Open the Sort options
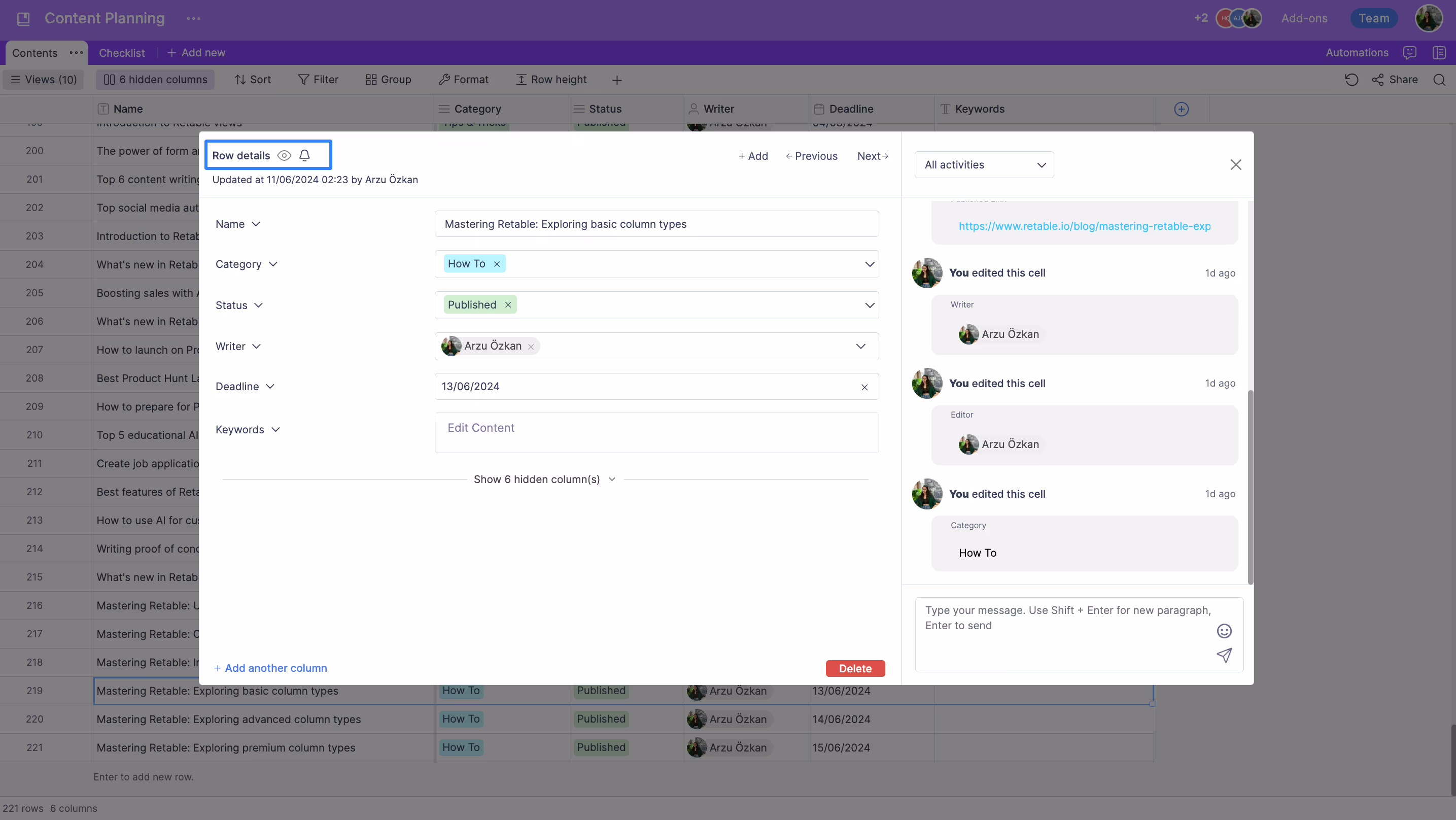This screenshot has height=820, width=1456. [x=253, y=80]
